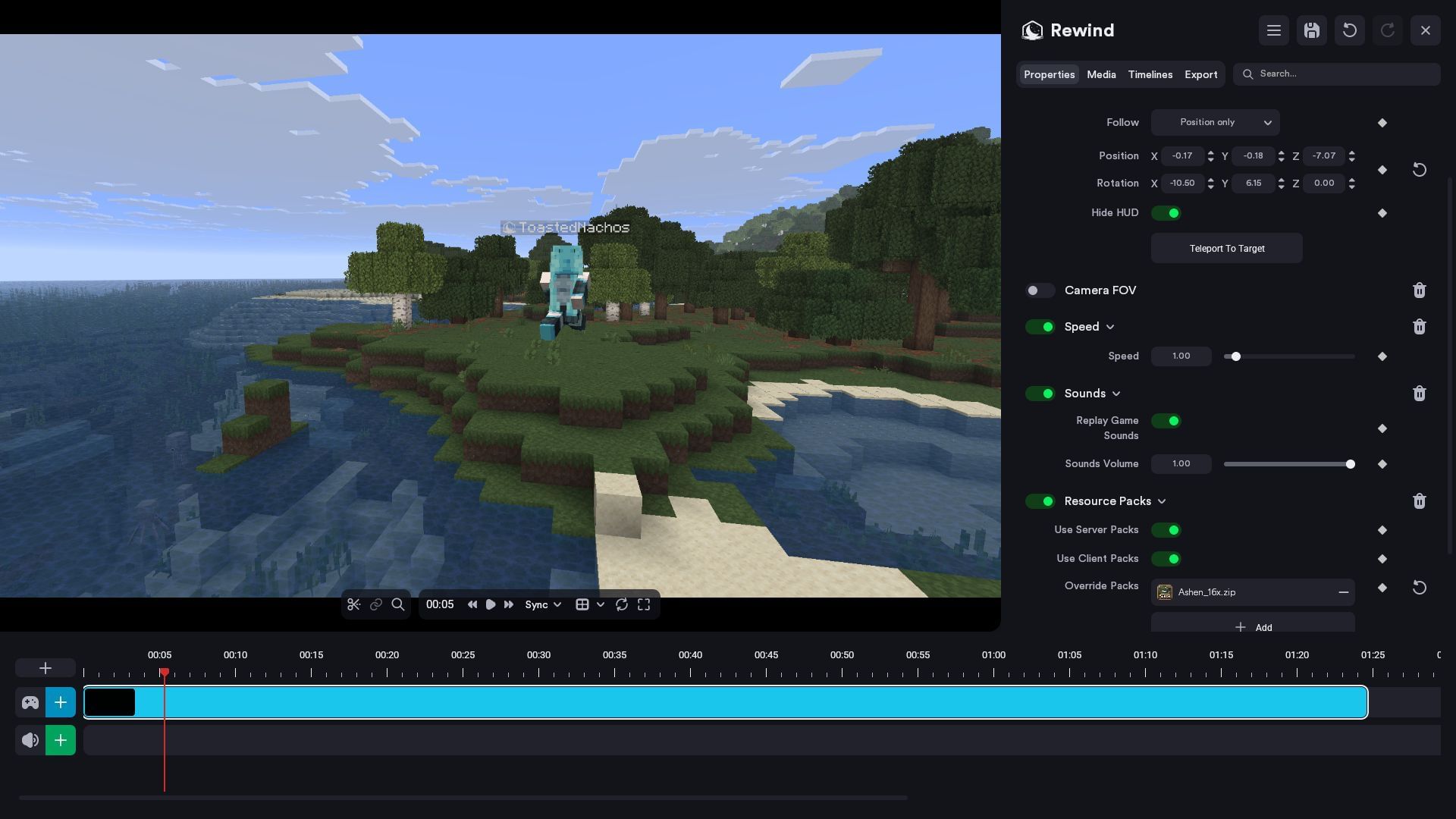1456x819 pixels.
Task: Adjust the Sounds Volume slider handle
Action: [x=1350, y=464]
